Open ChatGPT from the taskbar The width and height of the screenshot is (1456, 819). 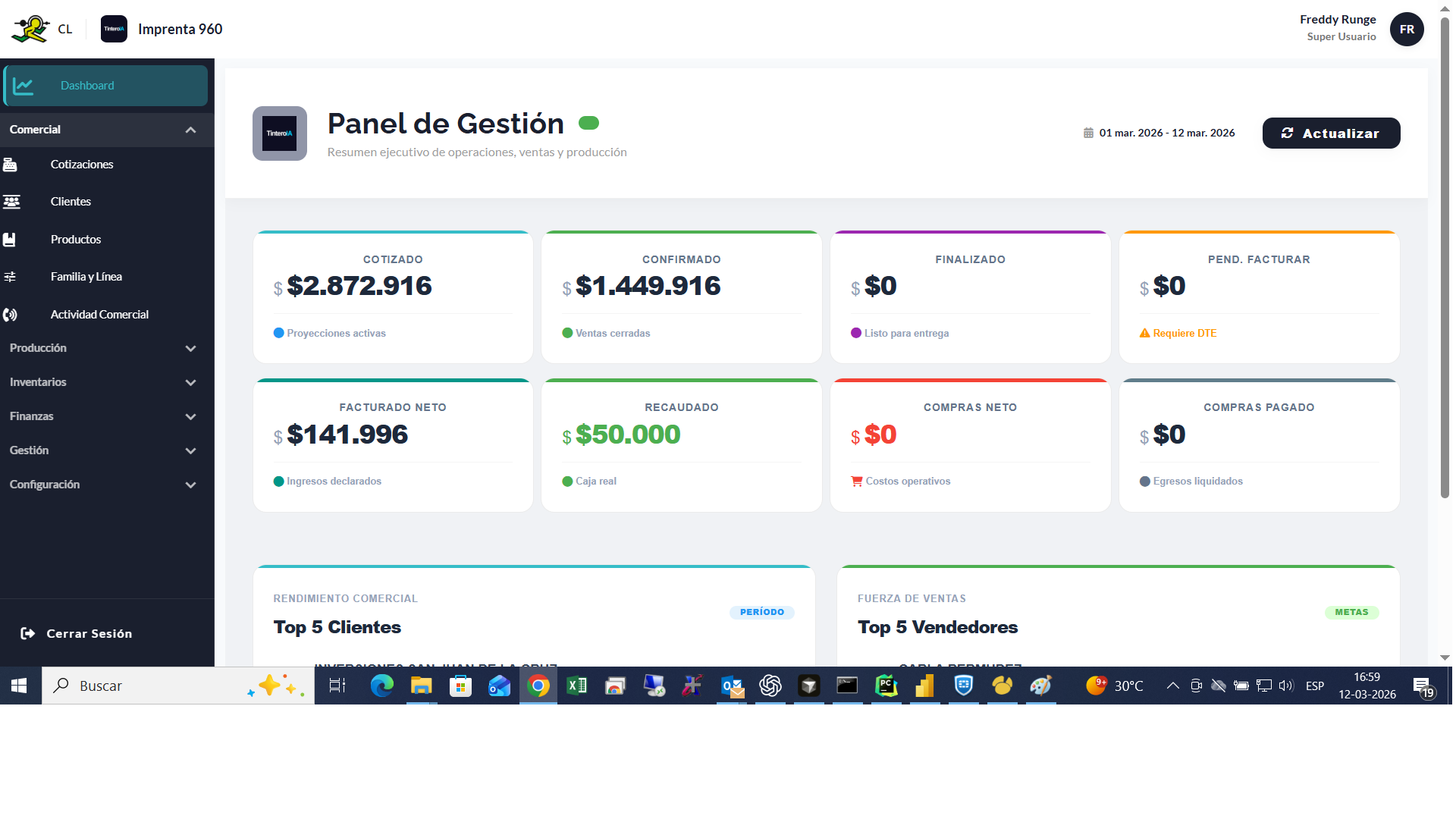tap(770, 686)
